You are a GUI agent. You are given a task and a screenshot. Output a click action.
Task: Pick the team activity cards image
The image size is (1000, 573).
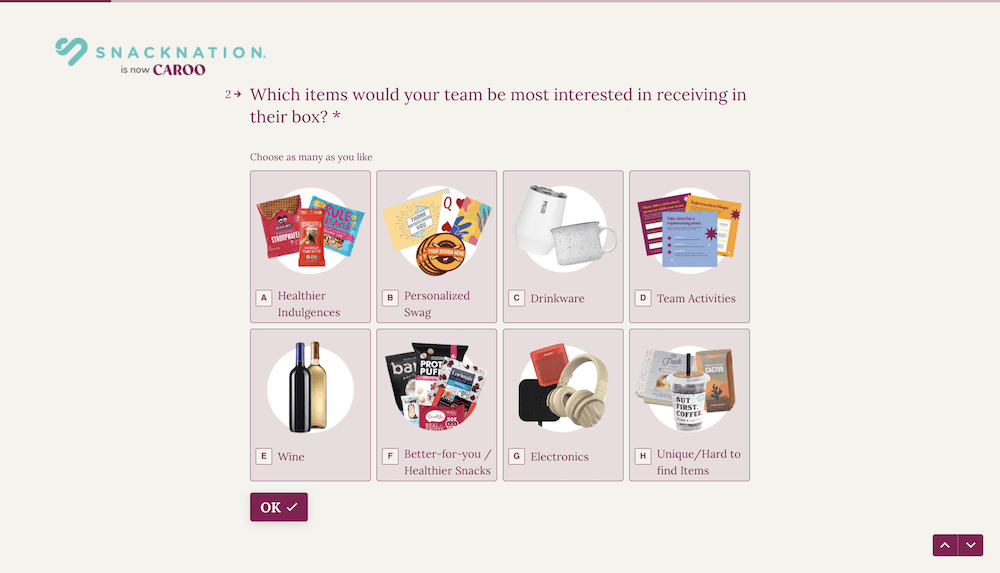(x=689, y=230)
